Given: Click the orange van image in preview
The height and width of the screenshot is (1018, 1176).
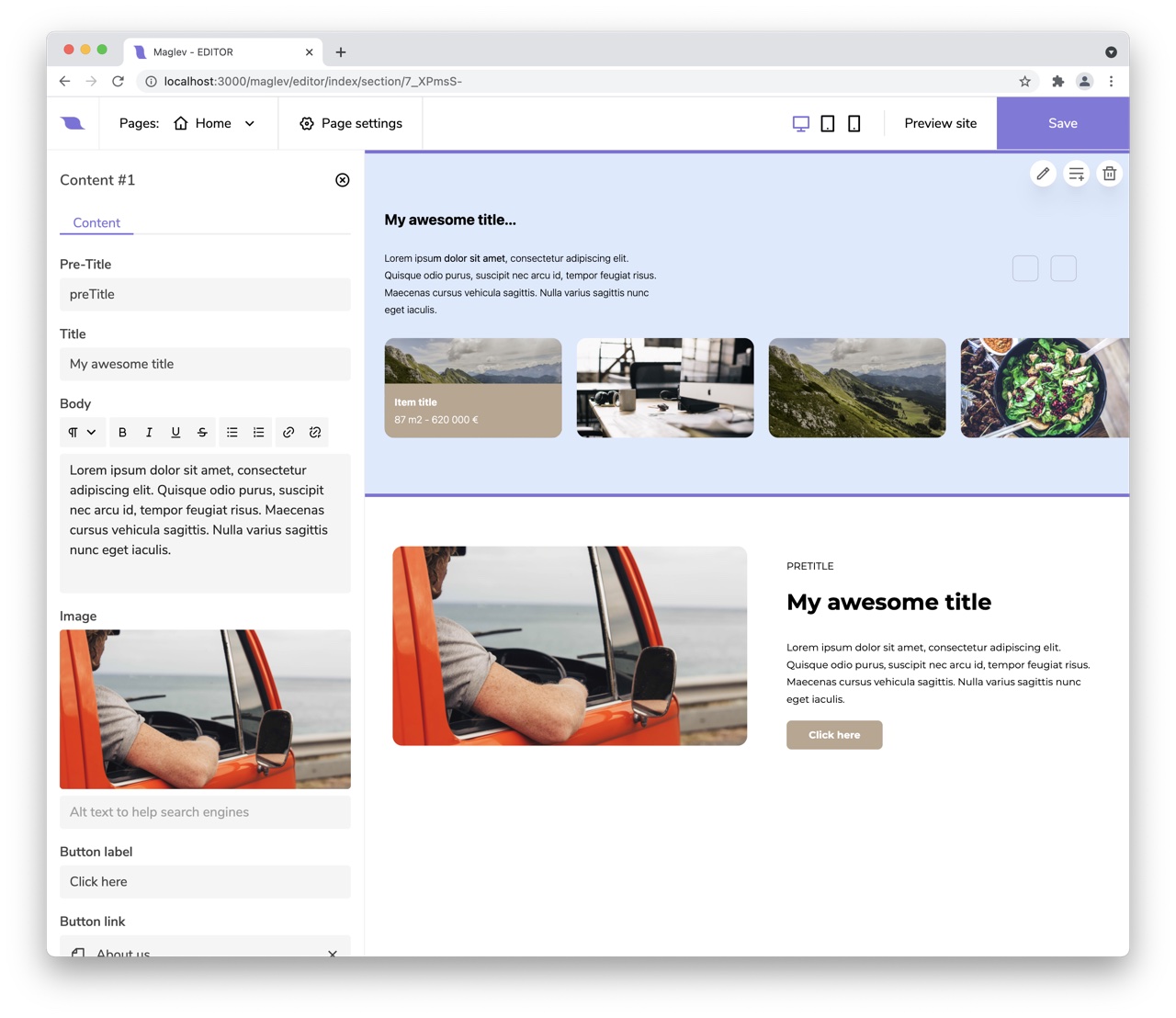Looking at the screenshot, I should [x=570, y=646].
